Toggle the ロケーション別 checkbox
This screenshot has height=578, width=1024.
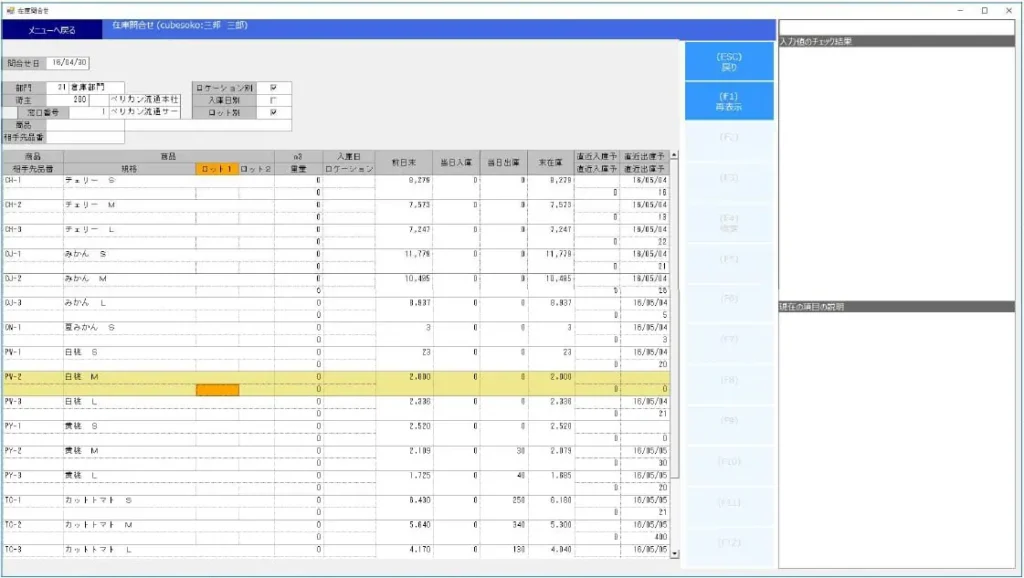(273, 87)
